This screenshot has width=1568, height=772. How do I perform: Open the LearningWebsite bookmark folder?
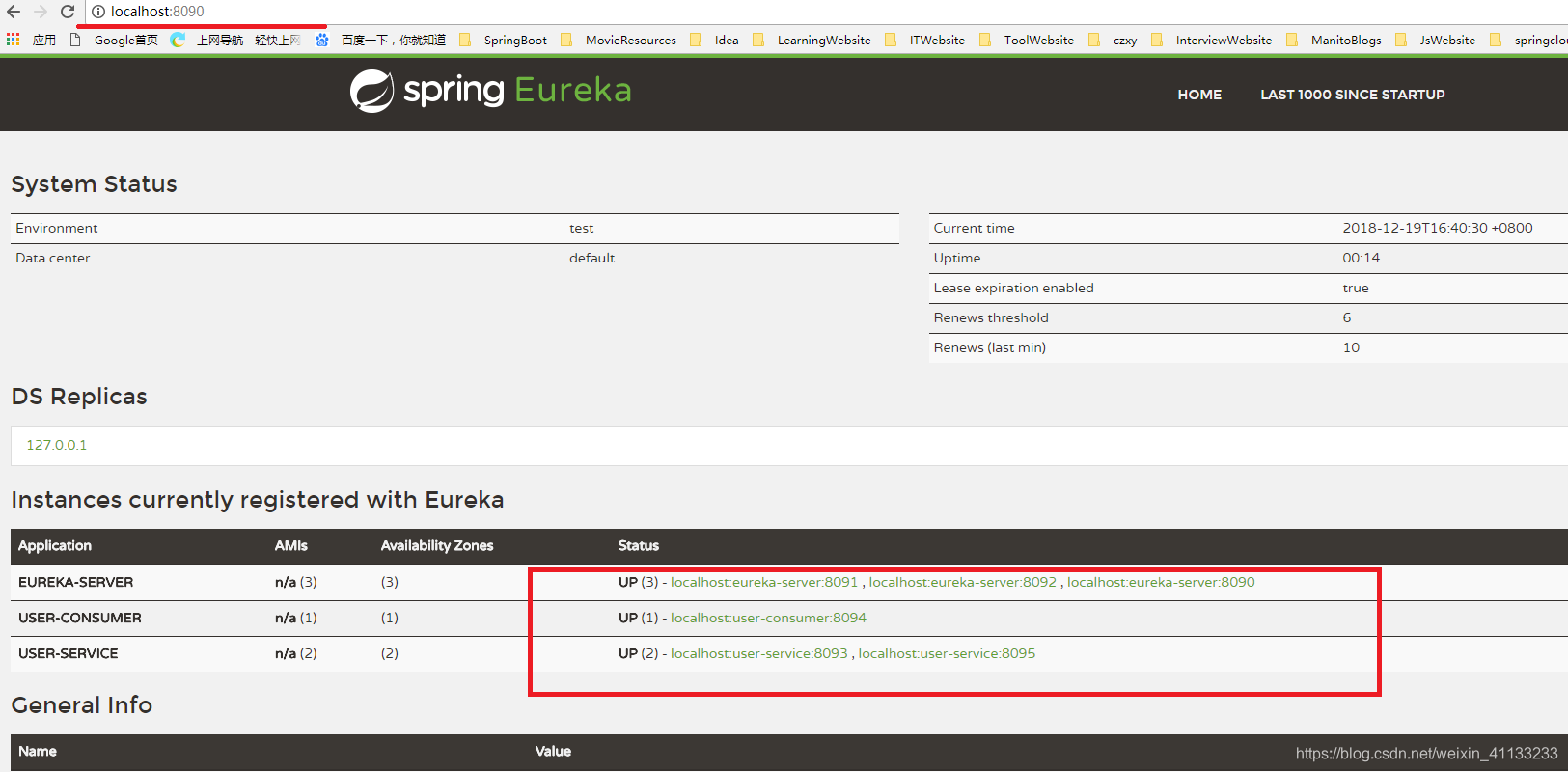tap(812, 40)
